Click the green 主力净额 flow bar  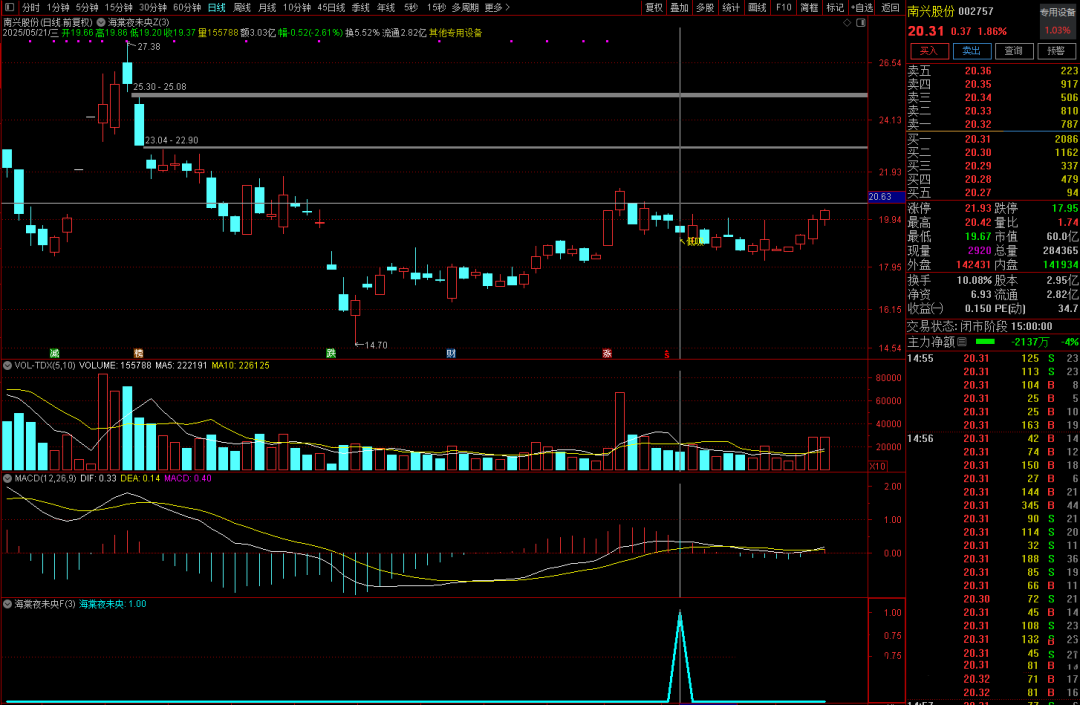coord(985,342)
